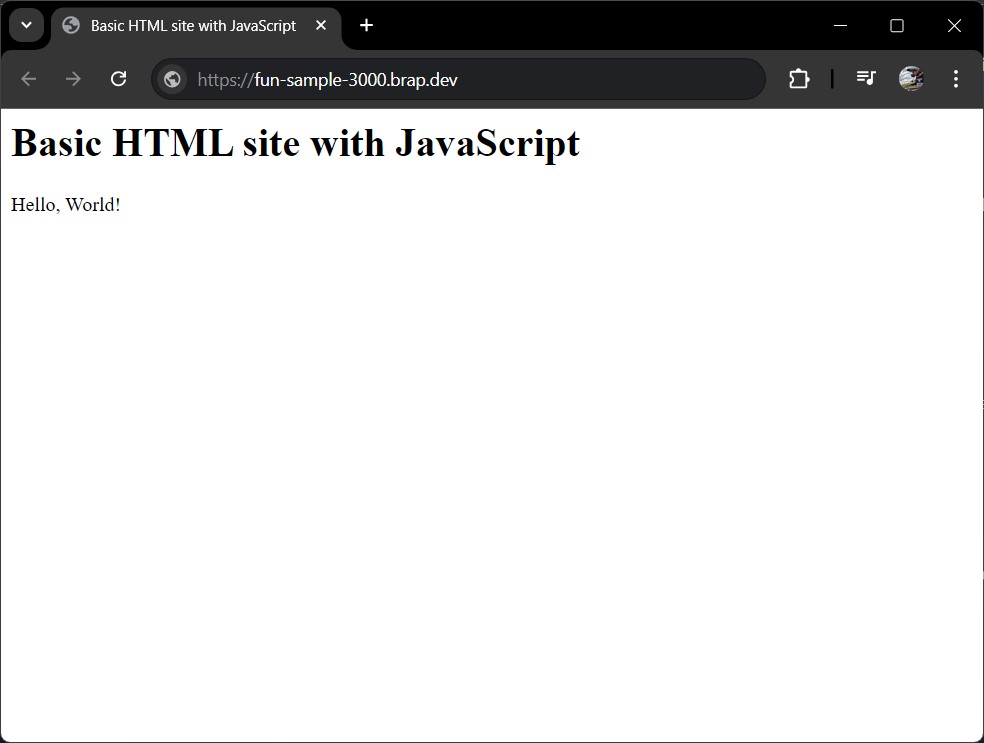984x743 pixels.
Task: Open the three-dot browser menu
Action: pyautogui.click(x=956, y=79)
